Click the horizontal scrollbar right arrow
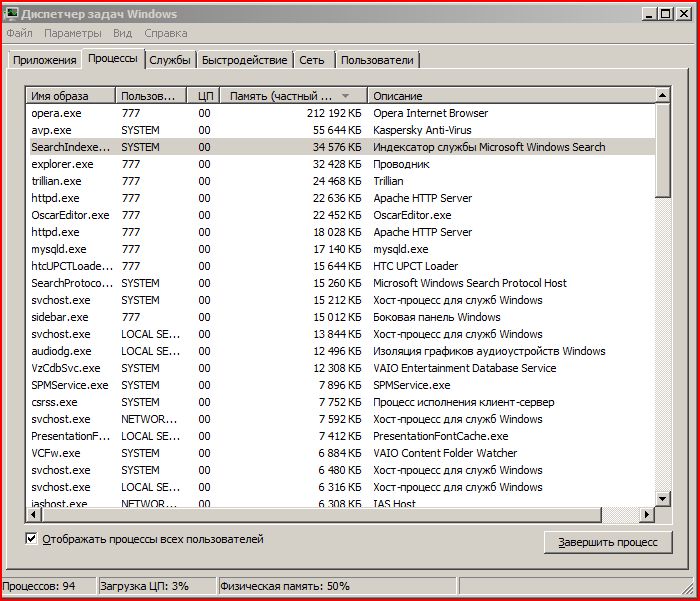This screenshot has width=700, height=601. (x=647, y=514)
